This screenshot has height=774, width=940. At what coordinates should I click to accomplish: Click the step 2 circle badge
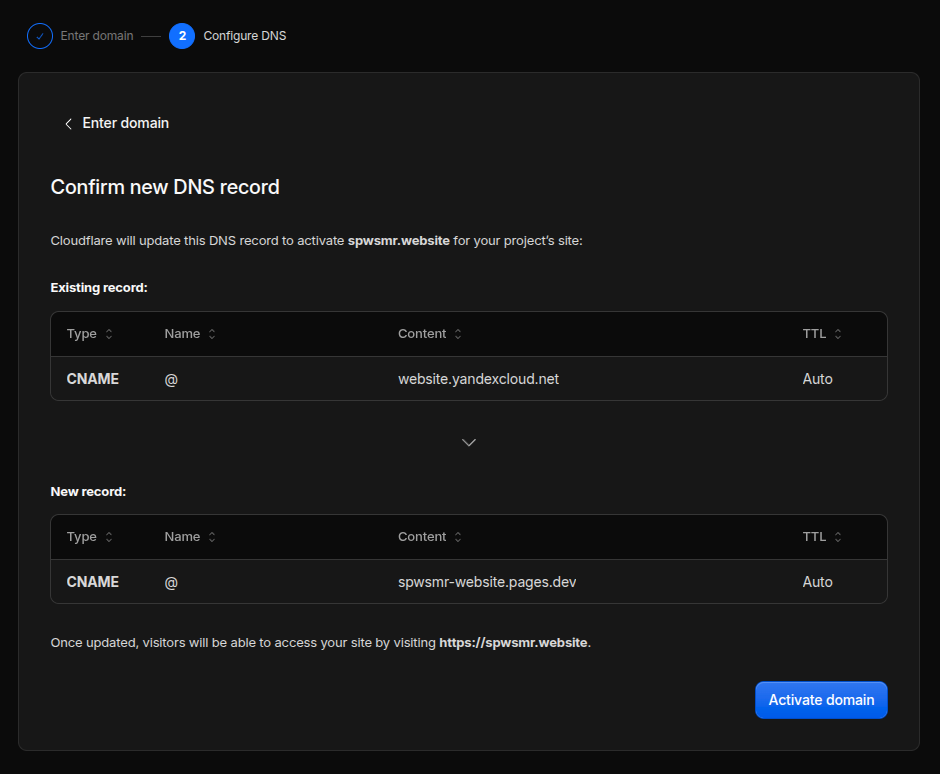[x=182, y=36]
